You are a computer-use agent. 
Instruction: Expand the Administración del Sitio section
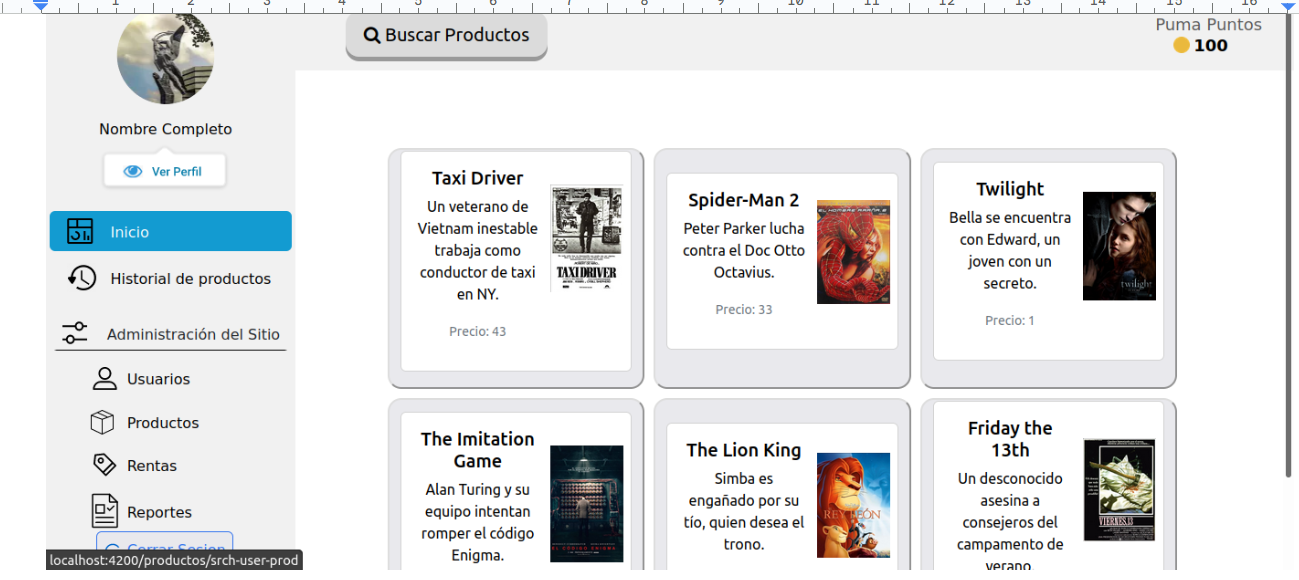[x=193, y=335]
